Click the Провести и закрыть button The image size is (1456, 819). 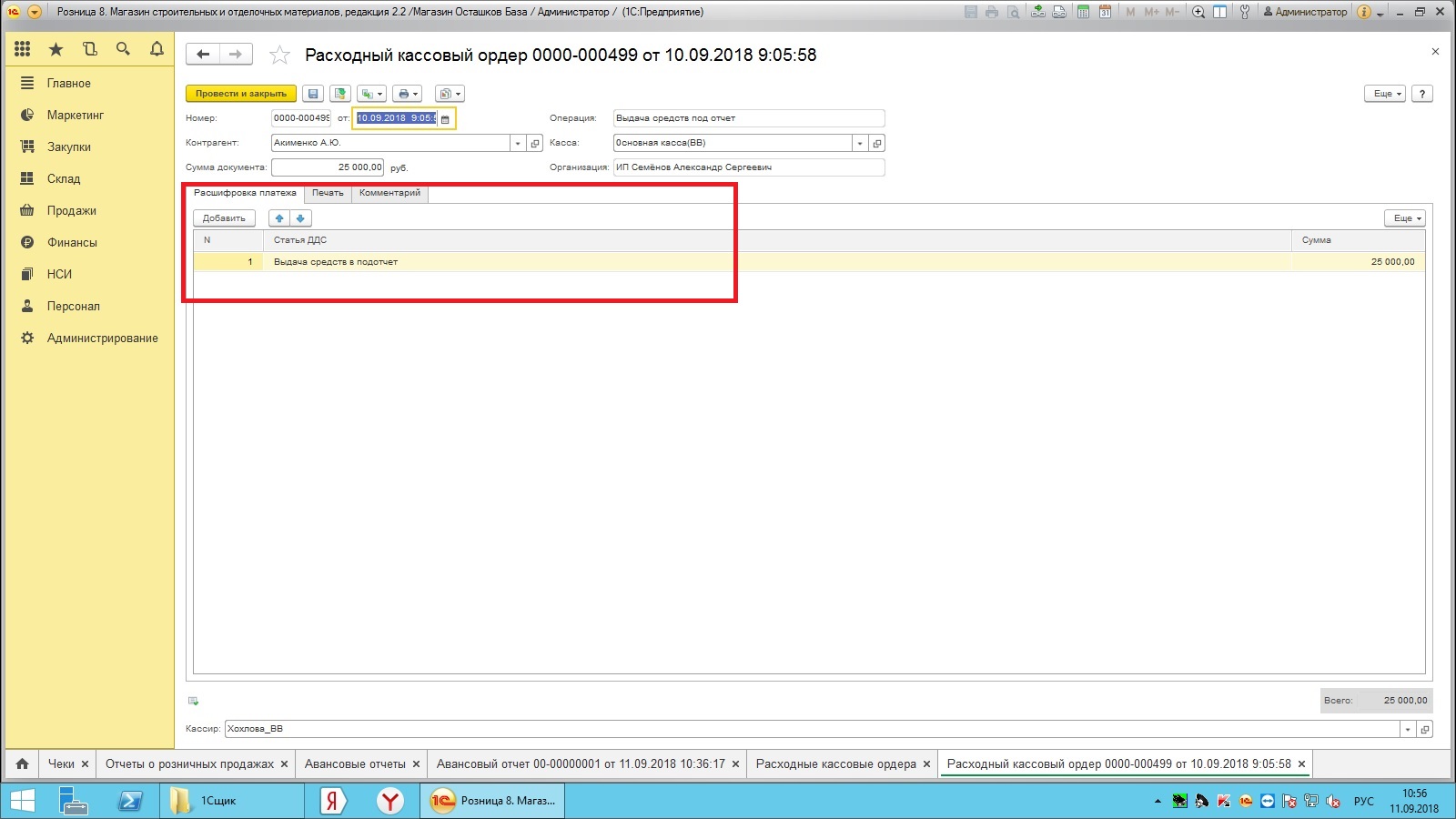pos(241,94)
